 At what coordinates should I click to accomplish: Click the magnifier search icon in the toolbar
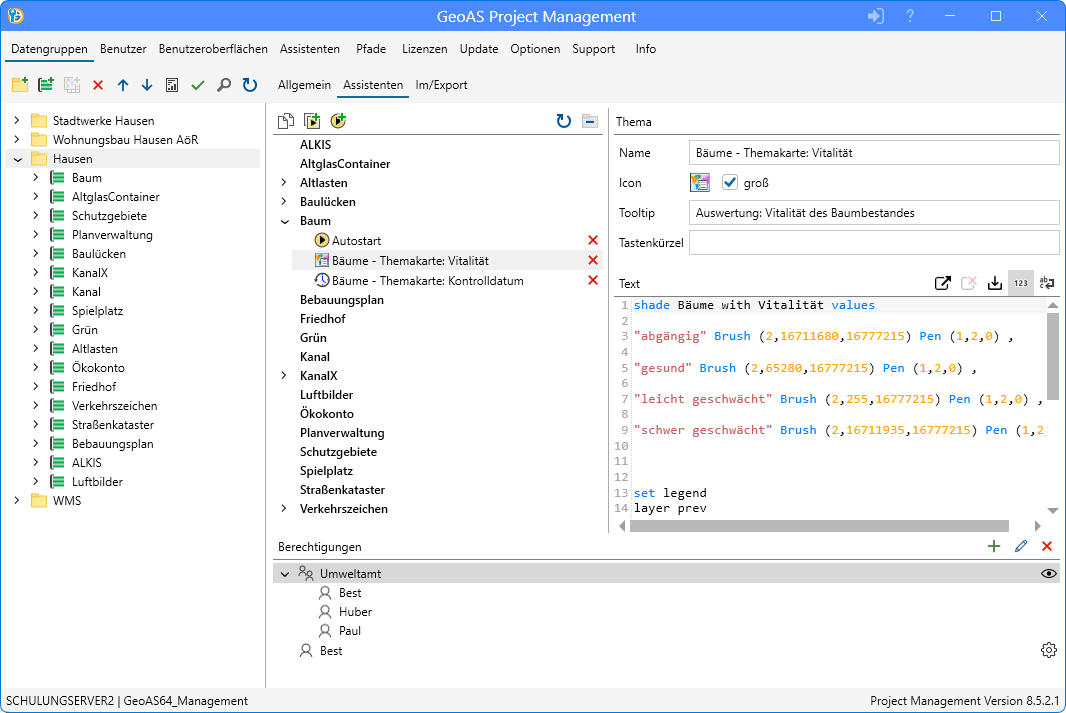click(224, 86)
